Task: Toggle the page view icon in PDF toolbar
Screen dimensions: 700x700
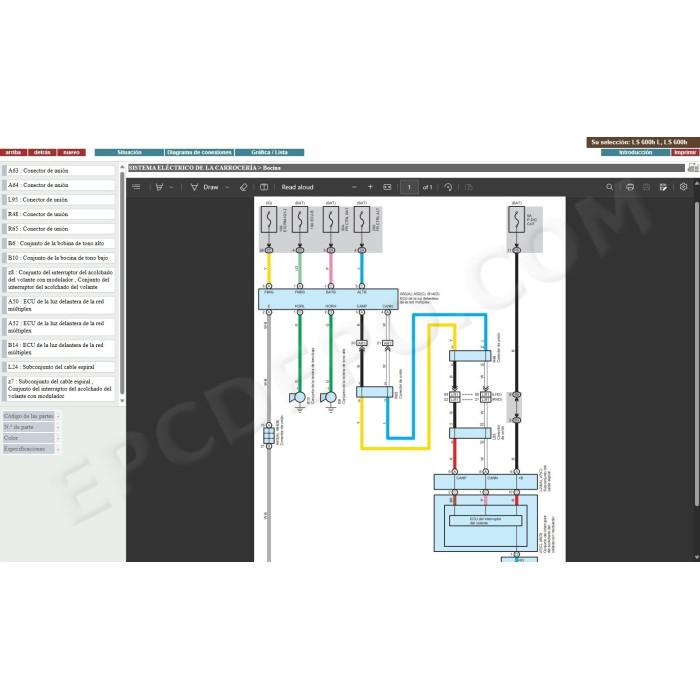Action: [264, 188]
